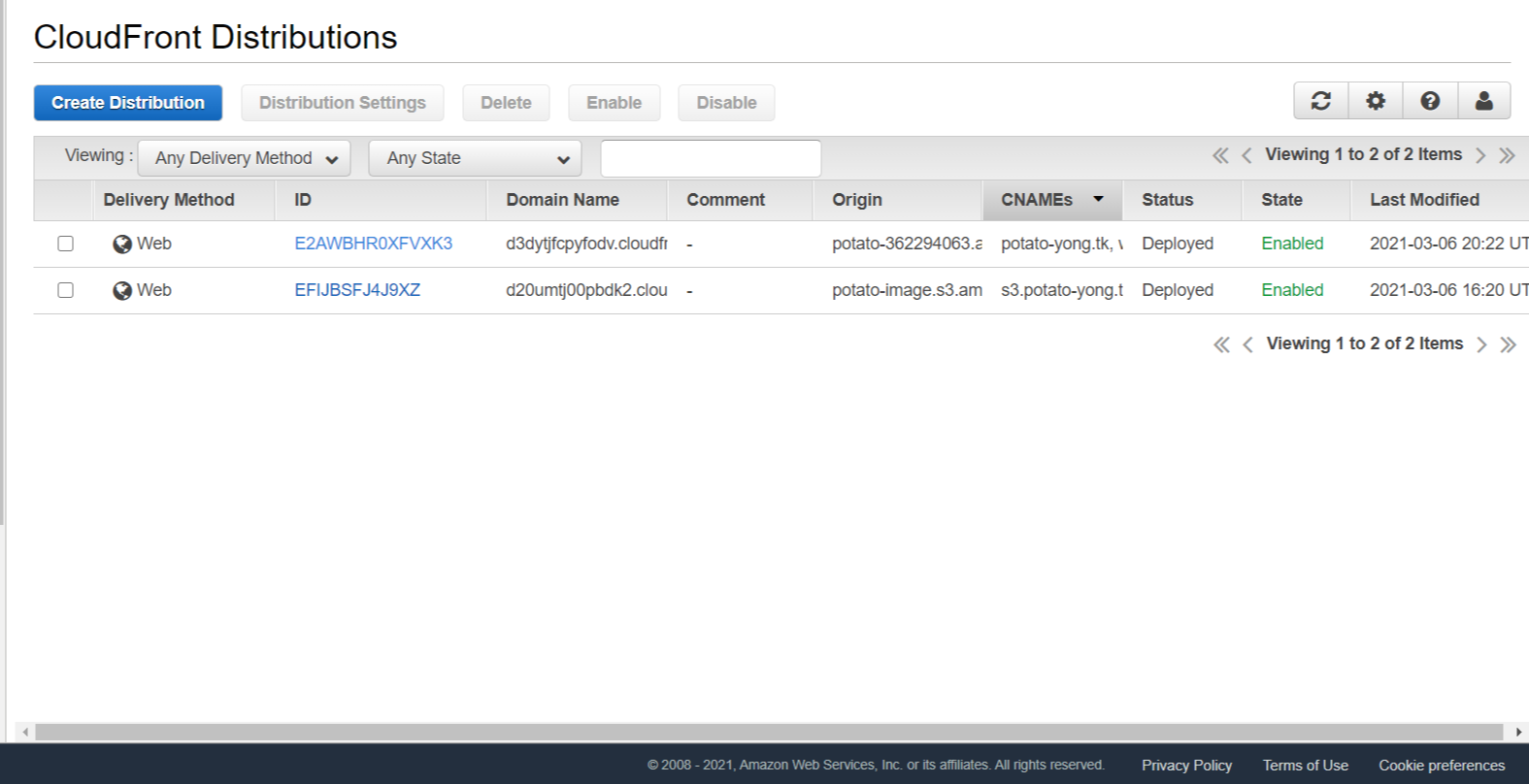Click domain d20umtj00pbdk2.clou cell
Screen dimensions: 1529x784
[x=586, y=290]
